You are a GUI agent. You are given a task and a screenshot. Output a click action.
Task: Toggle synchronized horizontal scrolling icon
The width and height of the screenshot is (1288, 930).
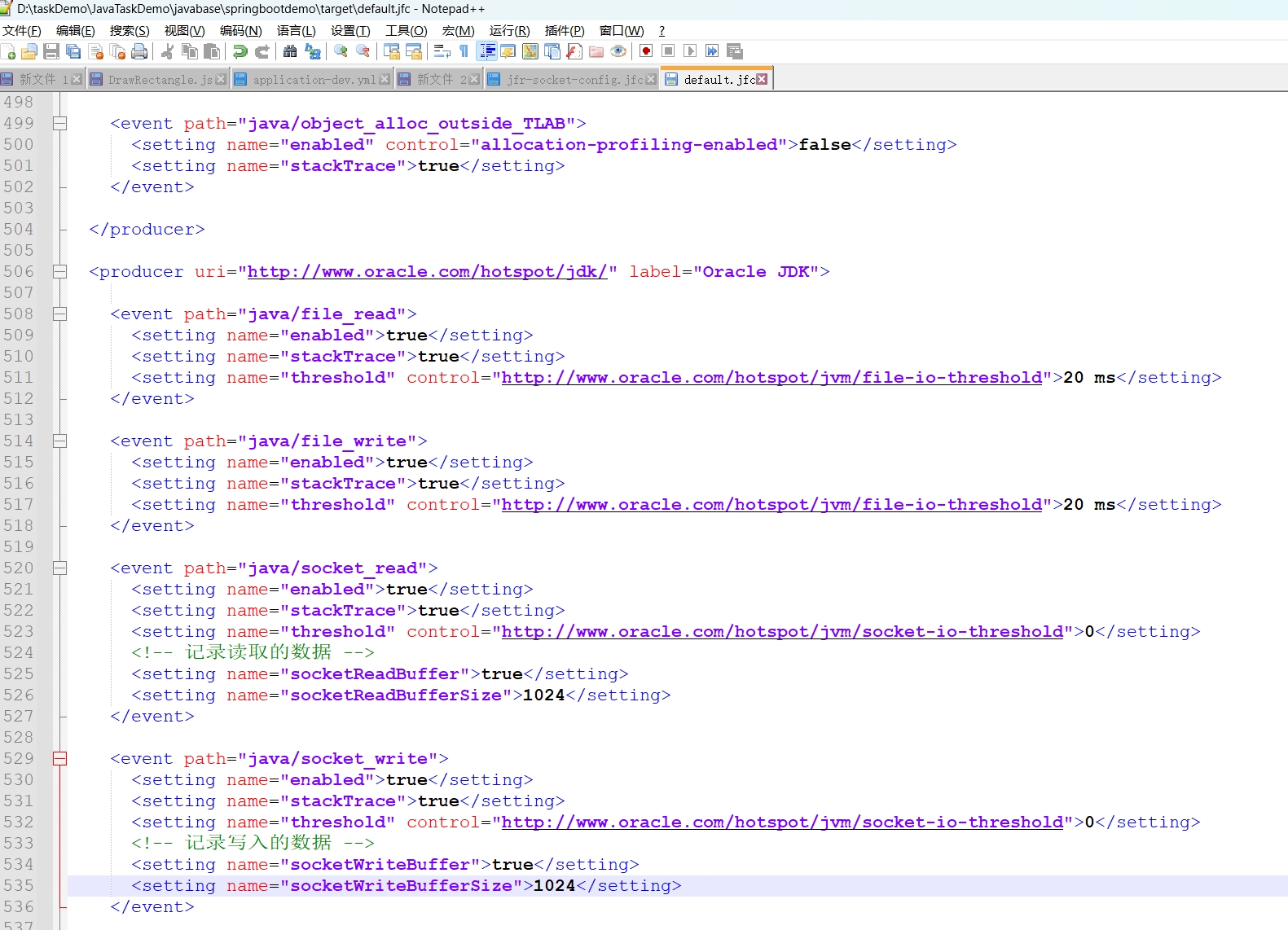point(414,51)
